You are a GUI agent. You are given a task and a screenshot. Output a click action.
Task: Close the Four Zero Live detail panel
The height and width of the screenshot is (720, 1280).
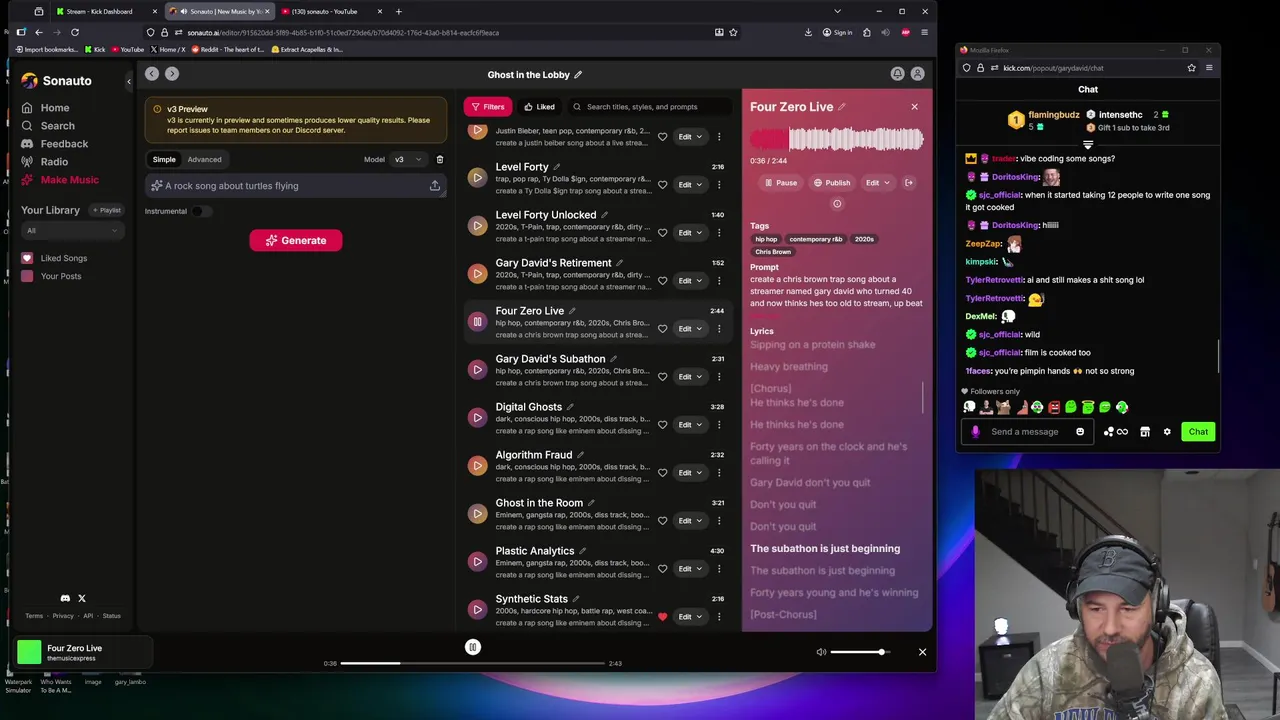[x=914, y=107]
